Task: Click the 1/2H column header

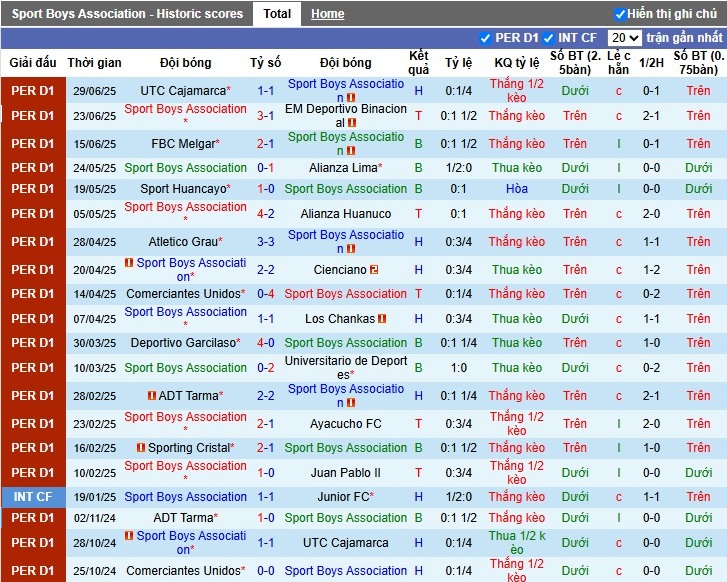Action: click(x=651, y=63)
